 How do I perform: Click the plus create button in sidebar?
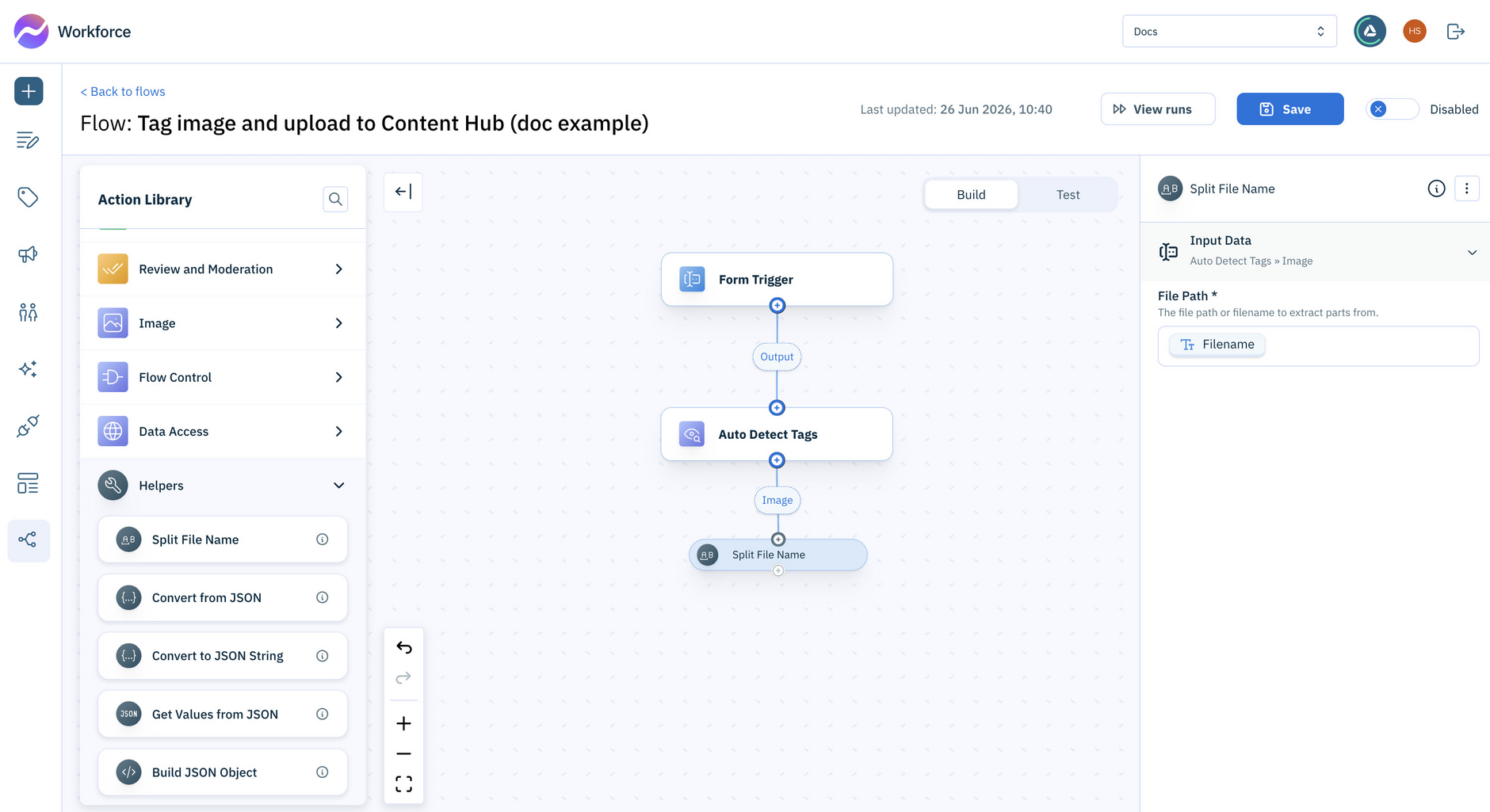point(29,91)
